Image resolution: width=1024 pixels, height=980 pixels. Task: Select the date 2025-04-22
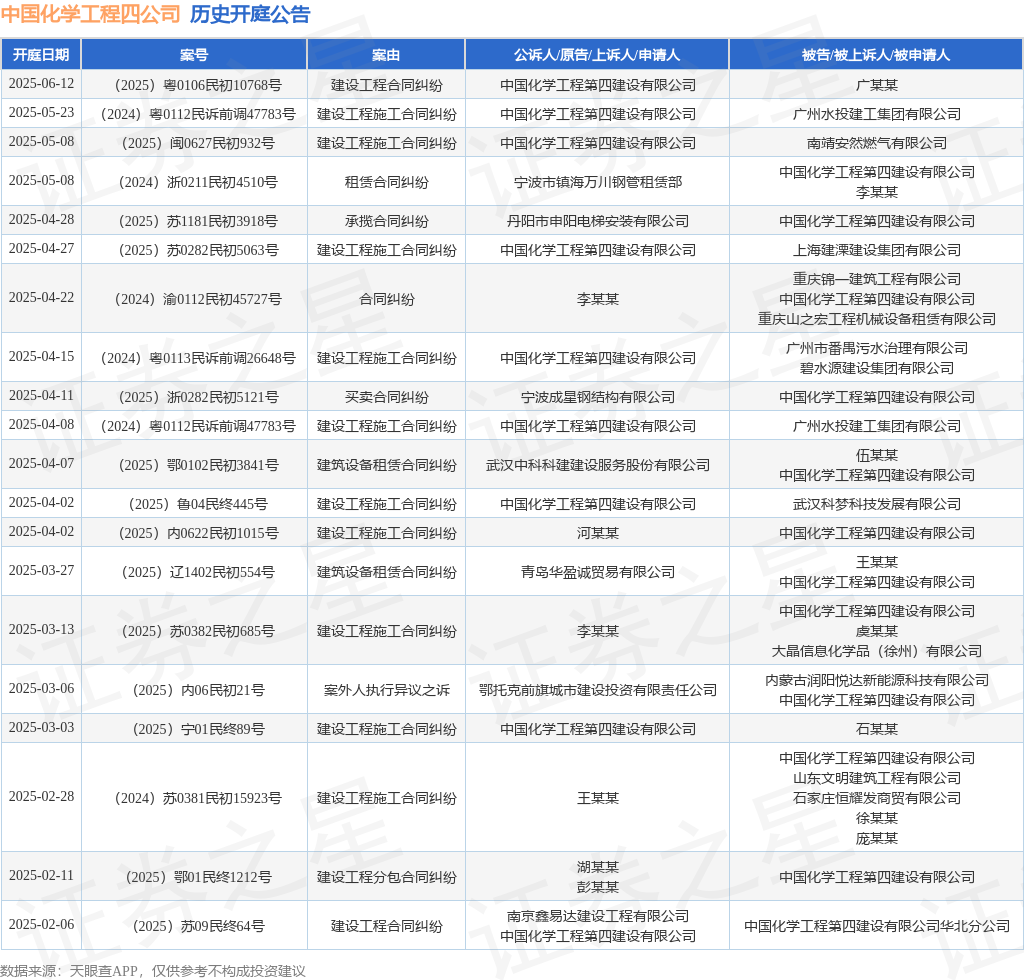41,298
